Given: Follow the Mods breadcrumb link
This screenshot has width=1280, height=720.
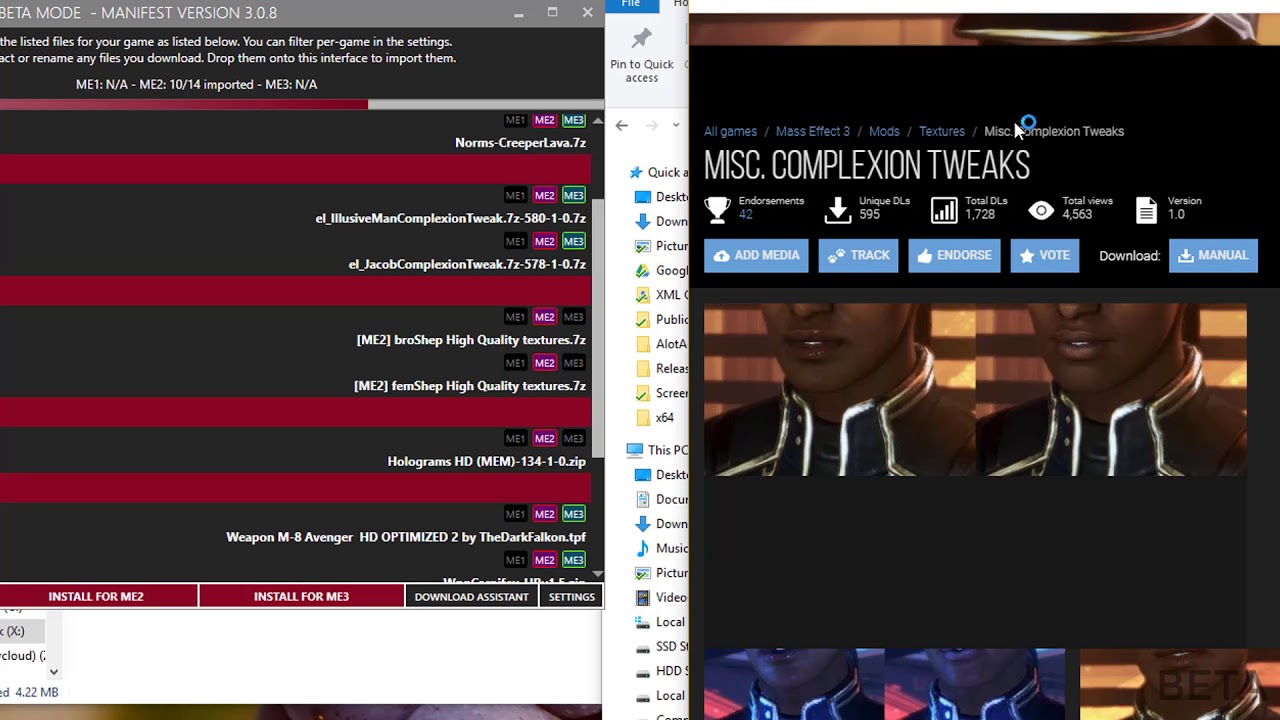Looking at the screenshot, I should pos(884,131).
